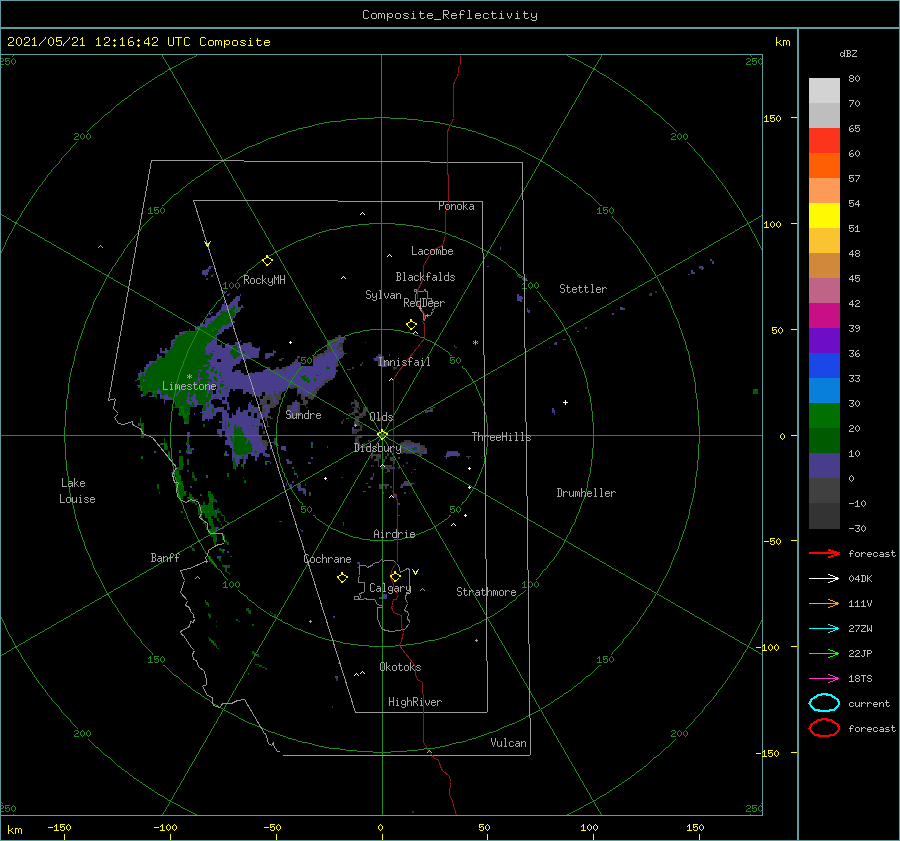The height and width of the screenshot is (841, 900).
Task: Pick the magenta 39-42 dBZ color swatch
Action: click(824, 316)
